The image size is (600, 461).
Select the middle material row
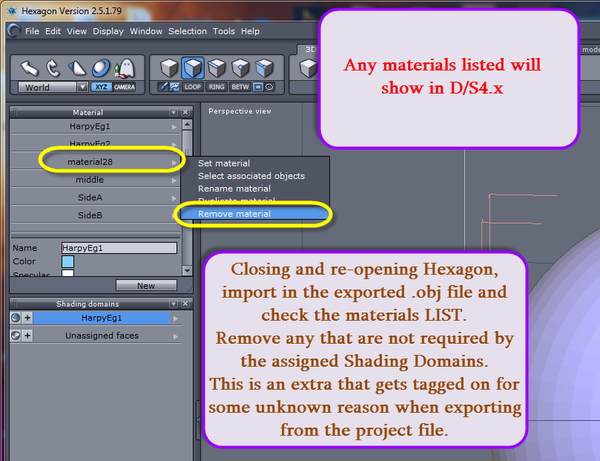[95, 180]
